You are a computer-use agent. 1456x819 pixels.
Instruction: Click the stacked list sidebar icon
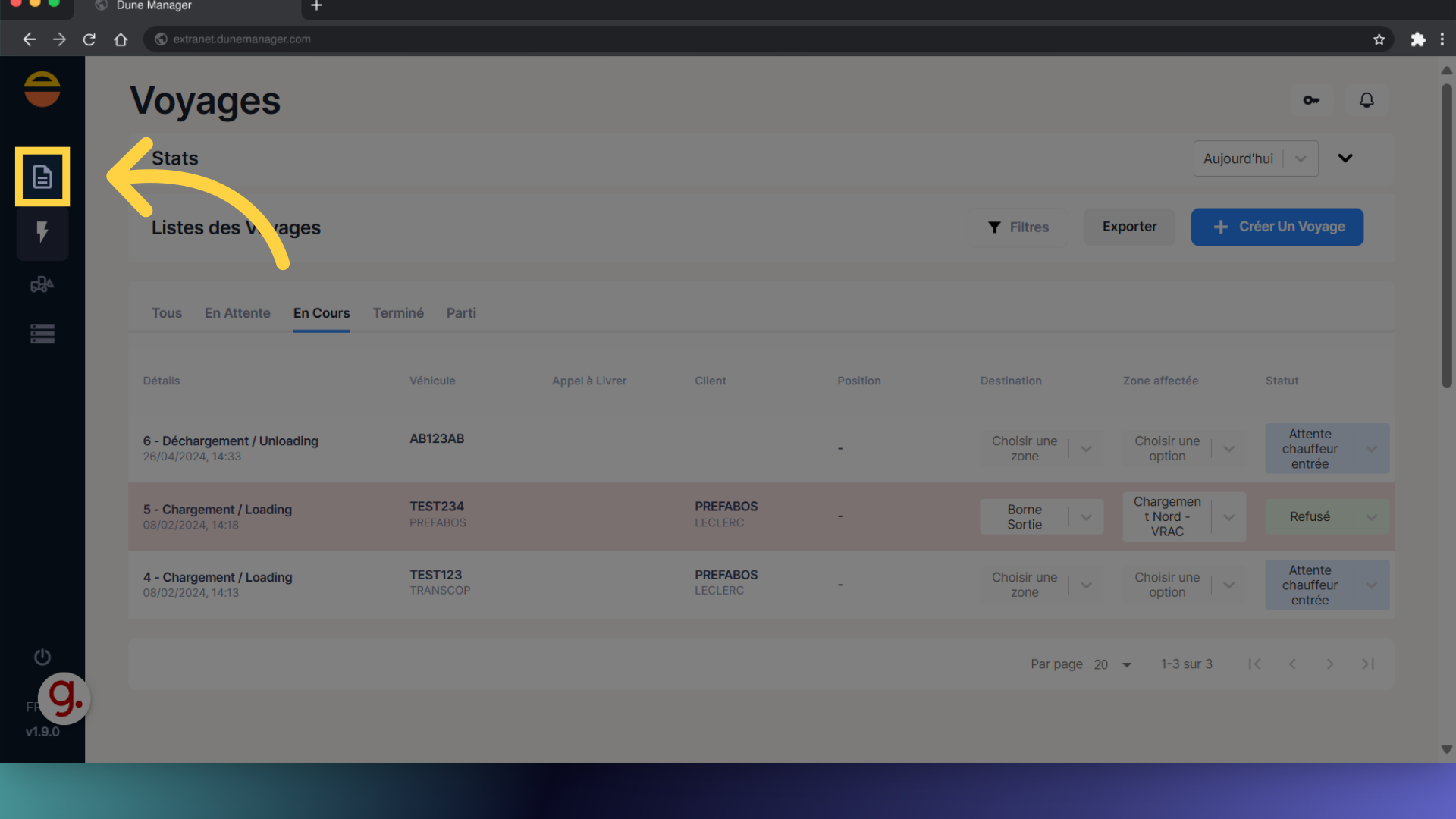pos(42,334)
